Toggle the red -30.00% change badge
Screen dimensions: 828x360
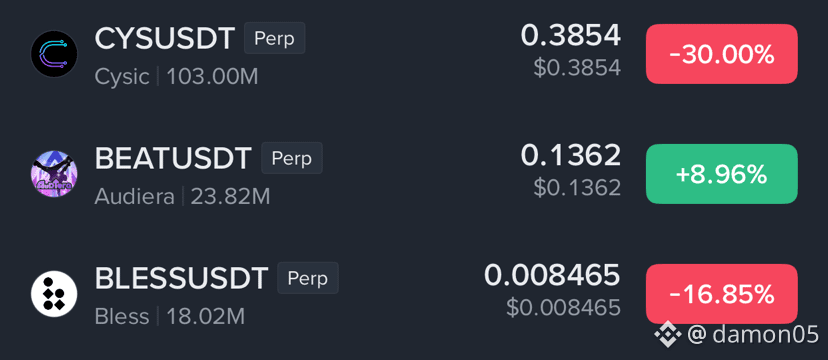click(x=722, y=54)
